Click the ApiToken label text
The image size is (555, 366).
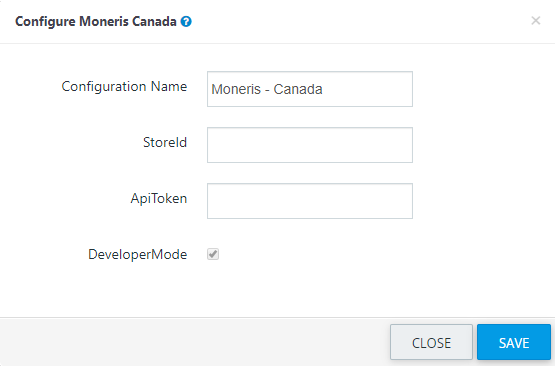pos(159,198)
